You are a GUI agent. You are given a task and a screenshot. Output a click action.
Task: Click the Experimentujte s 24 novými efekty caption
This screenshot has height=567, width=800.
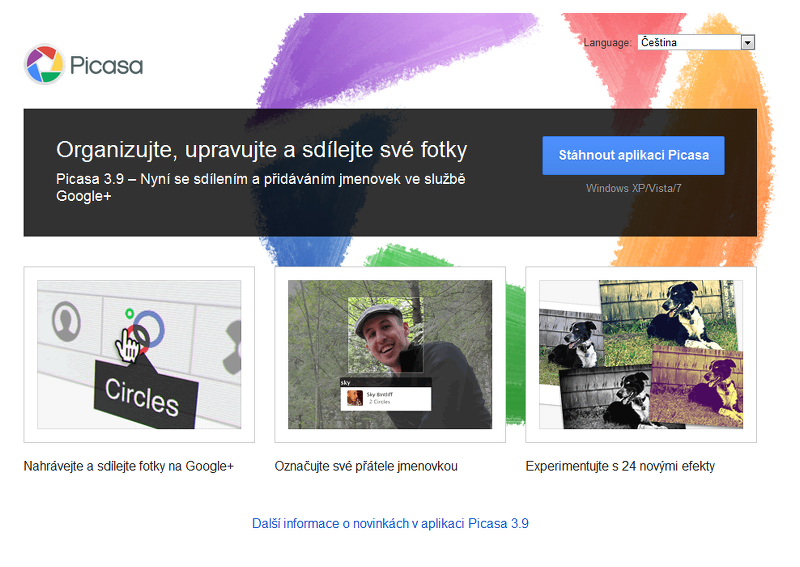pos(620,466)
